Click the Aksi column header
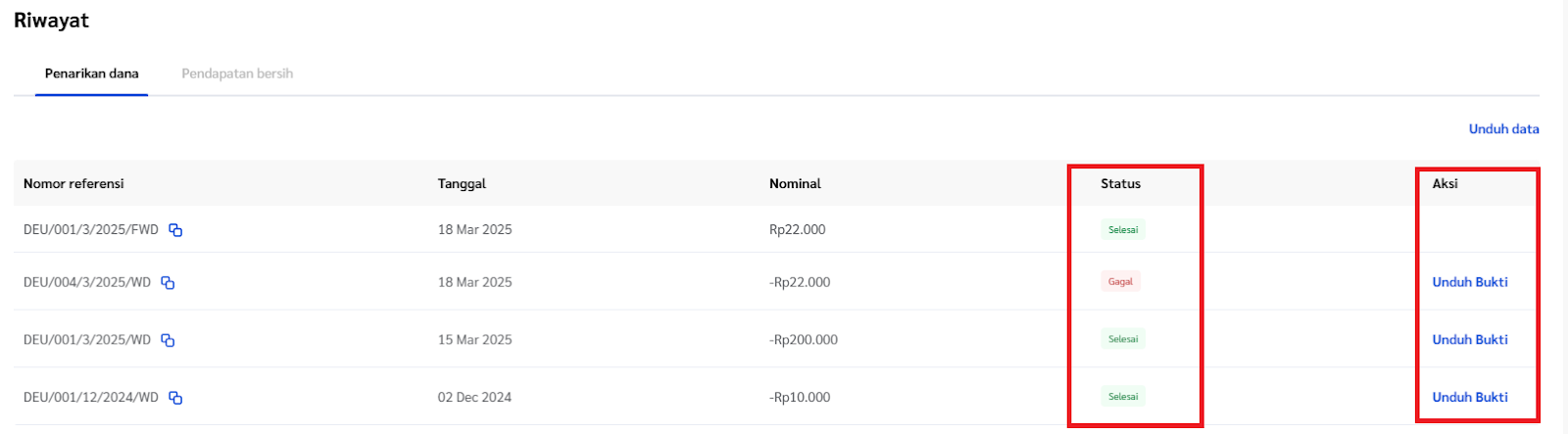This screenshot has height=434, width=1568. pyautogui.click(x=1445, y=184)
